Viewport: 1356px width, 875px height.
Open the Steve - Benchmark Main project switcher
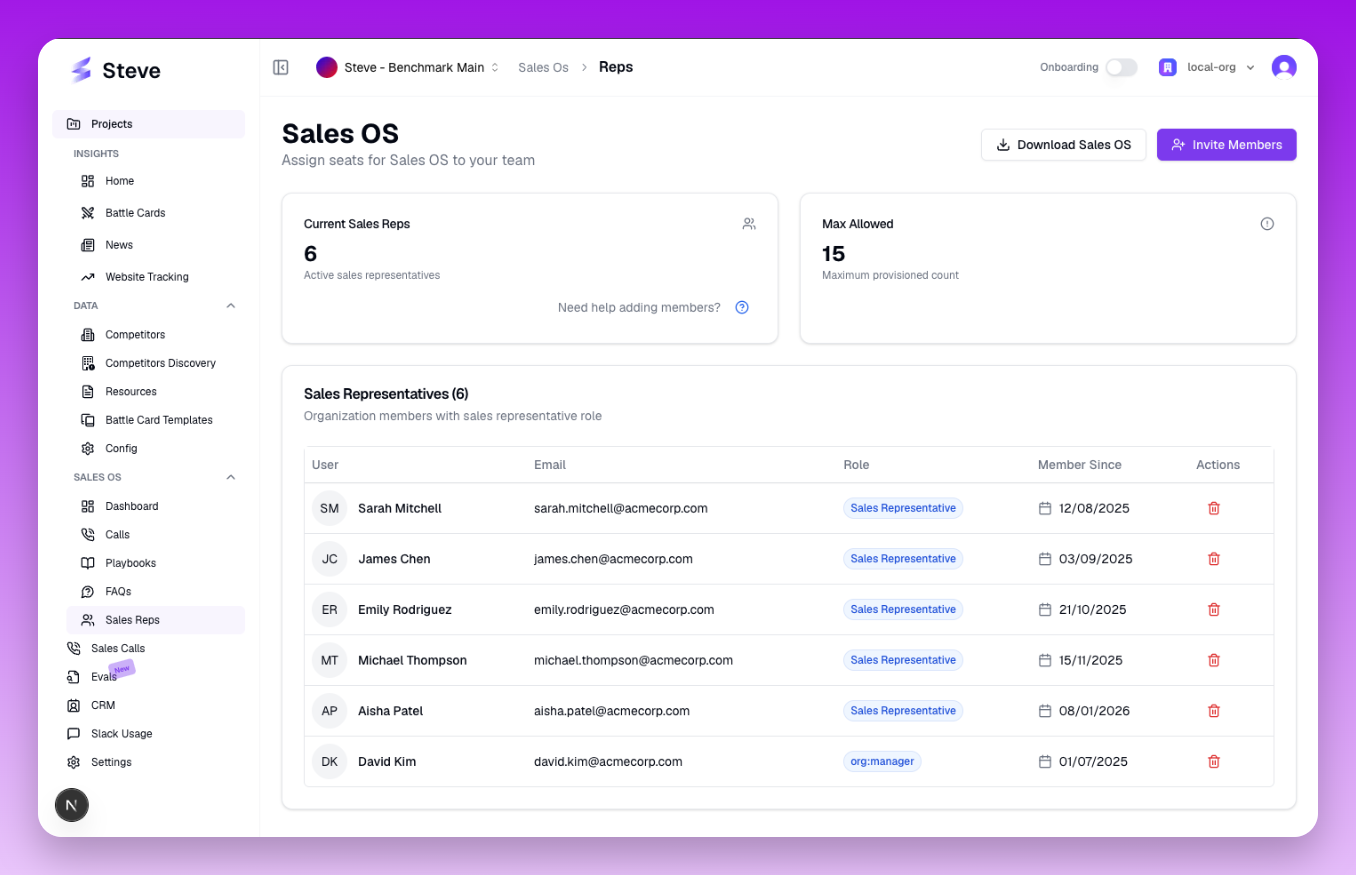coord(408,67)
